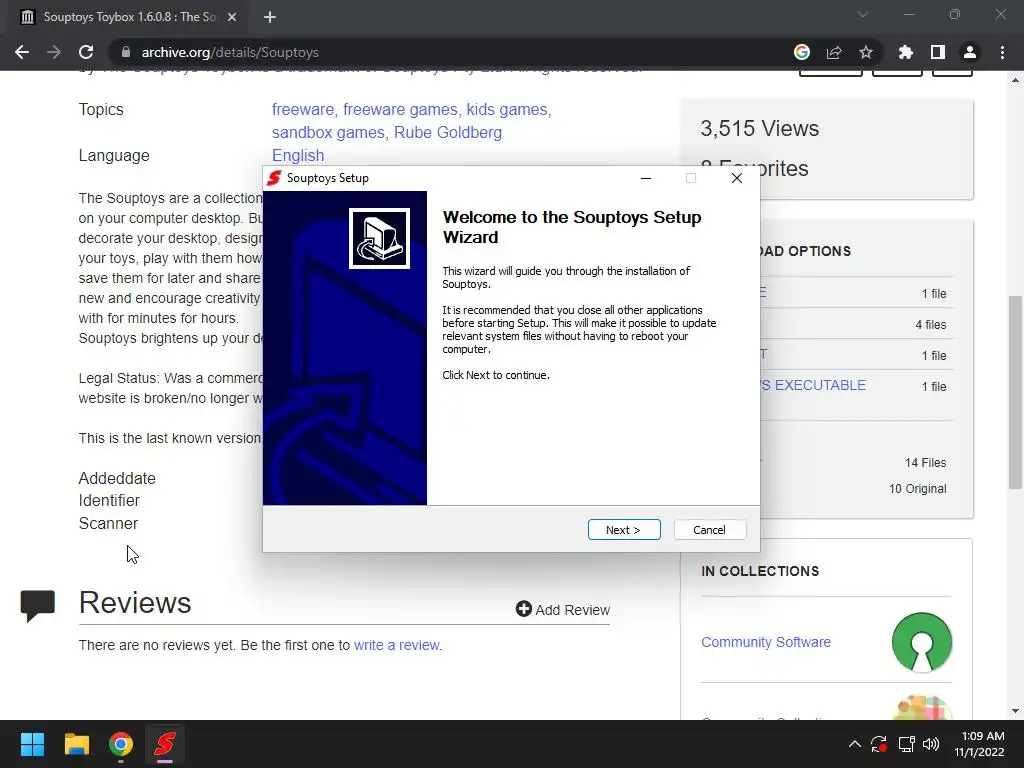Viewport: 1024px width, 768px height.
Task: Close the Souptoys Toybox tab
Action: coord(232,17)
